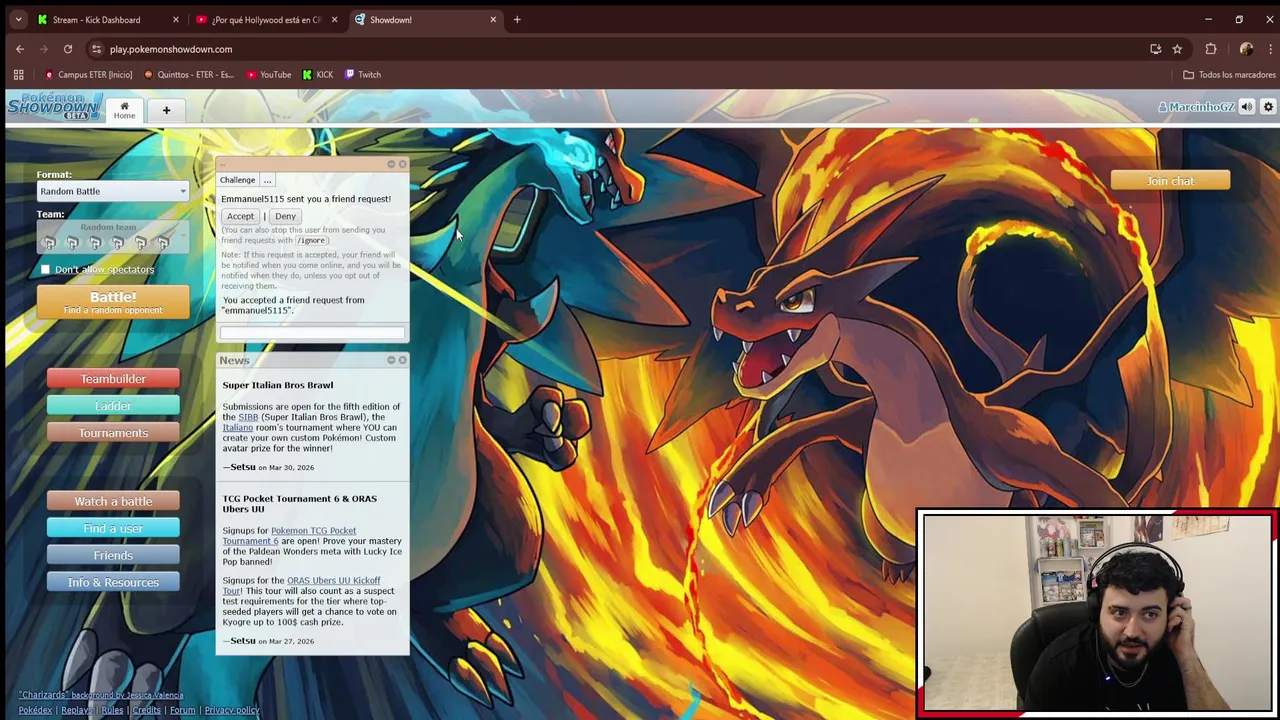Minimize the friend request PM window

[x=391, y=164]
